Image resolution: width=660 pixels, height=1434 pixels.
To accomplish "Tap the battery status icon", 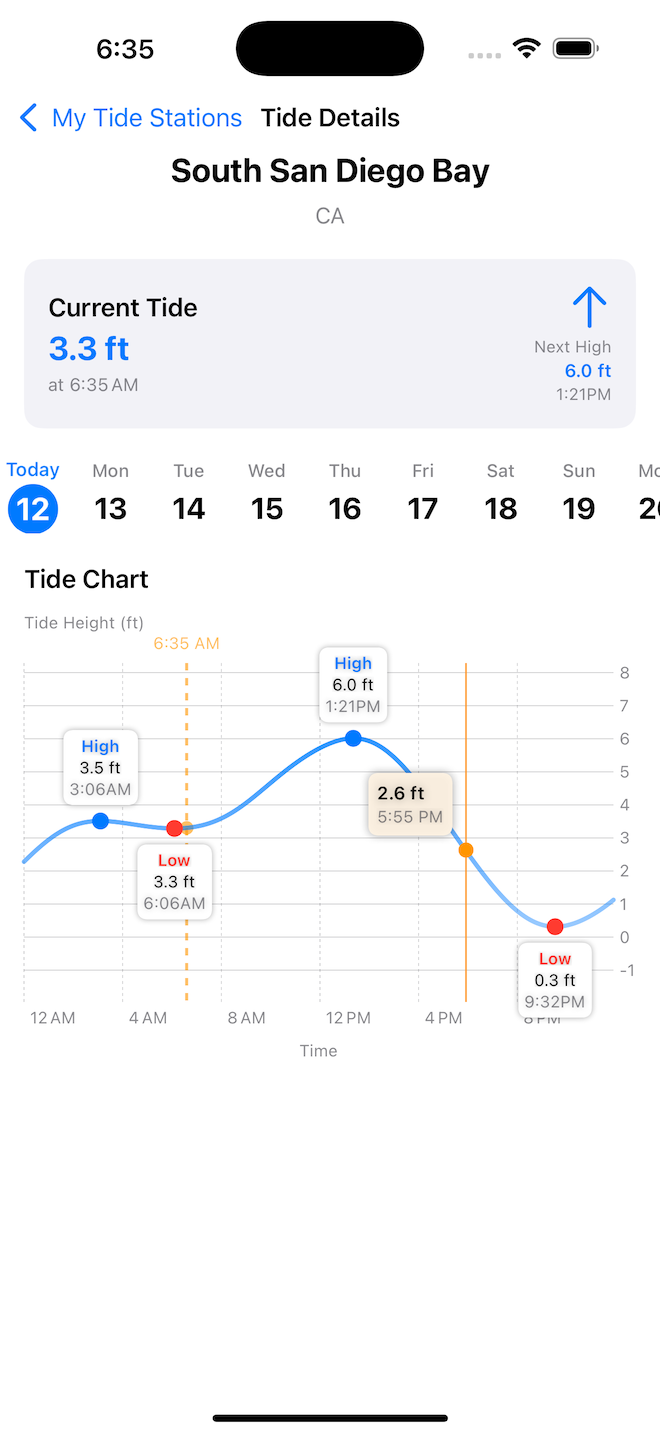I will [575, 48].
